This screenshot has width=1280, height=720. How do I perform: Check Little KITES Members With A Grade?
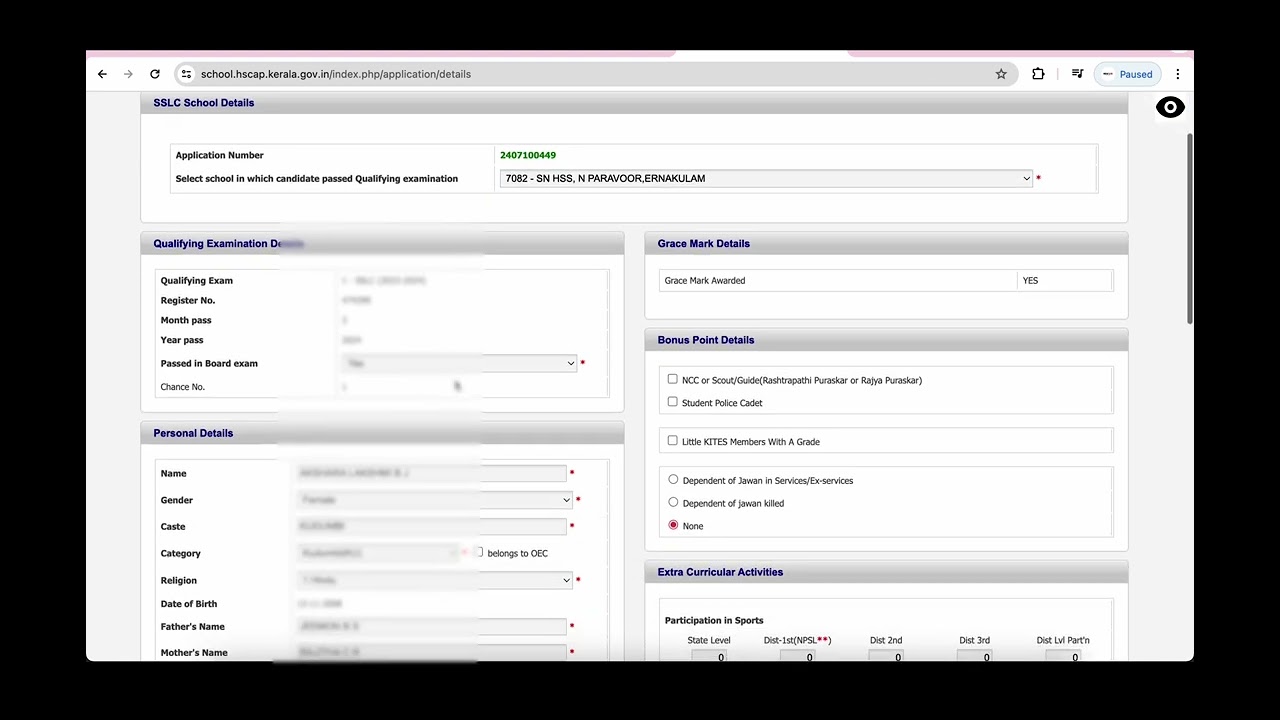tap(672, 441)
